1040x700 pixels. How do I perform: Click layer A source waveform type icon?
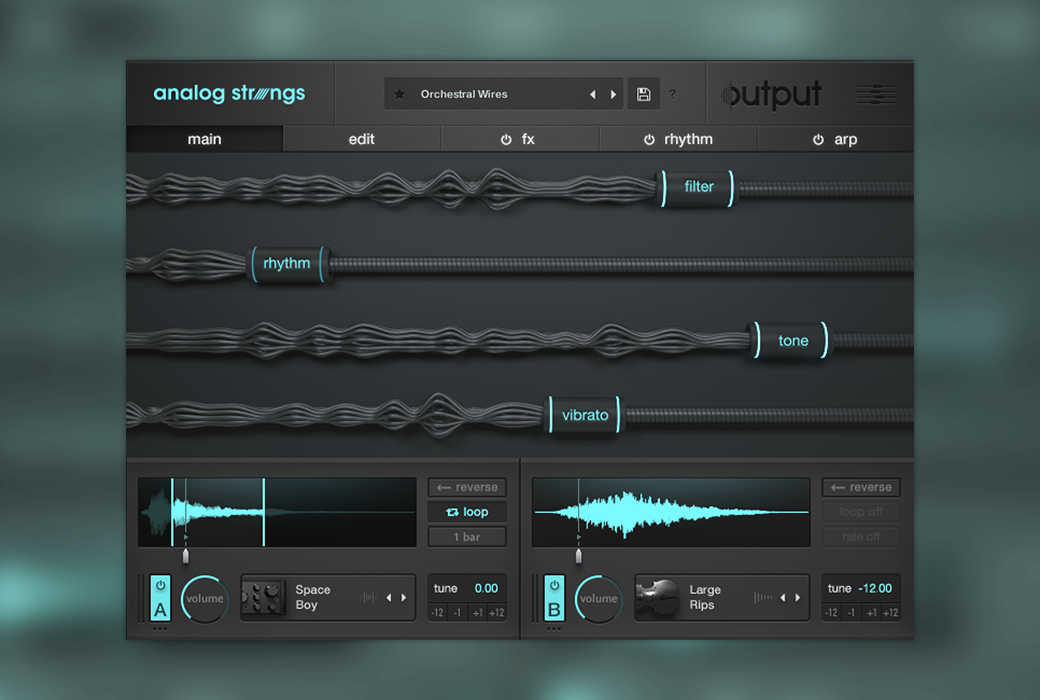368,598
